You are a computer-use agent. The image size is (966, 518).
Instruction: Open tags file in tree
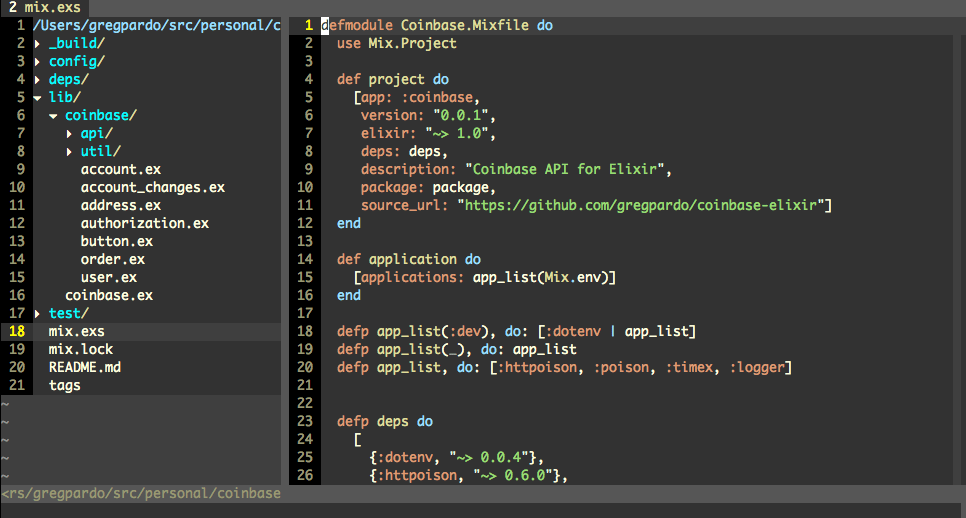[65, 386]
